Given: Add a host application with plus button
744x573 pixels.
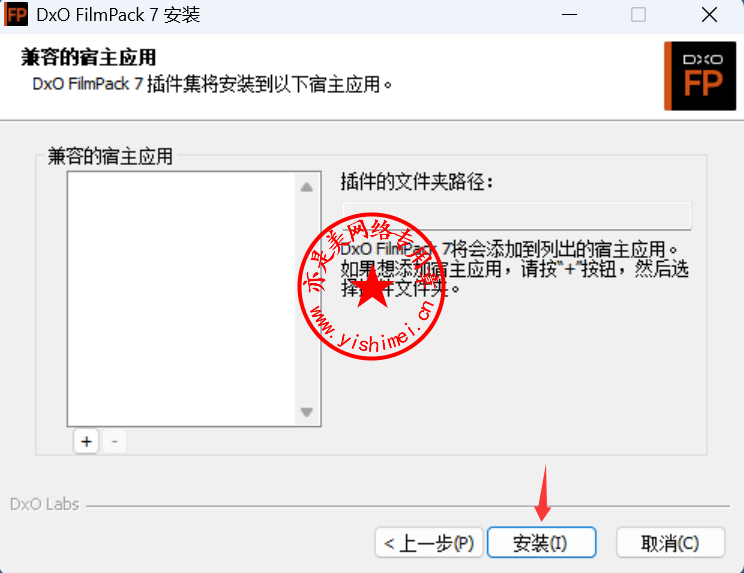Looking at the screenshot, I should [86, 441].
